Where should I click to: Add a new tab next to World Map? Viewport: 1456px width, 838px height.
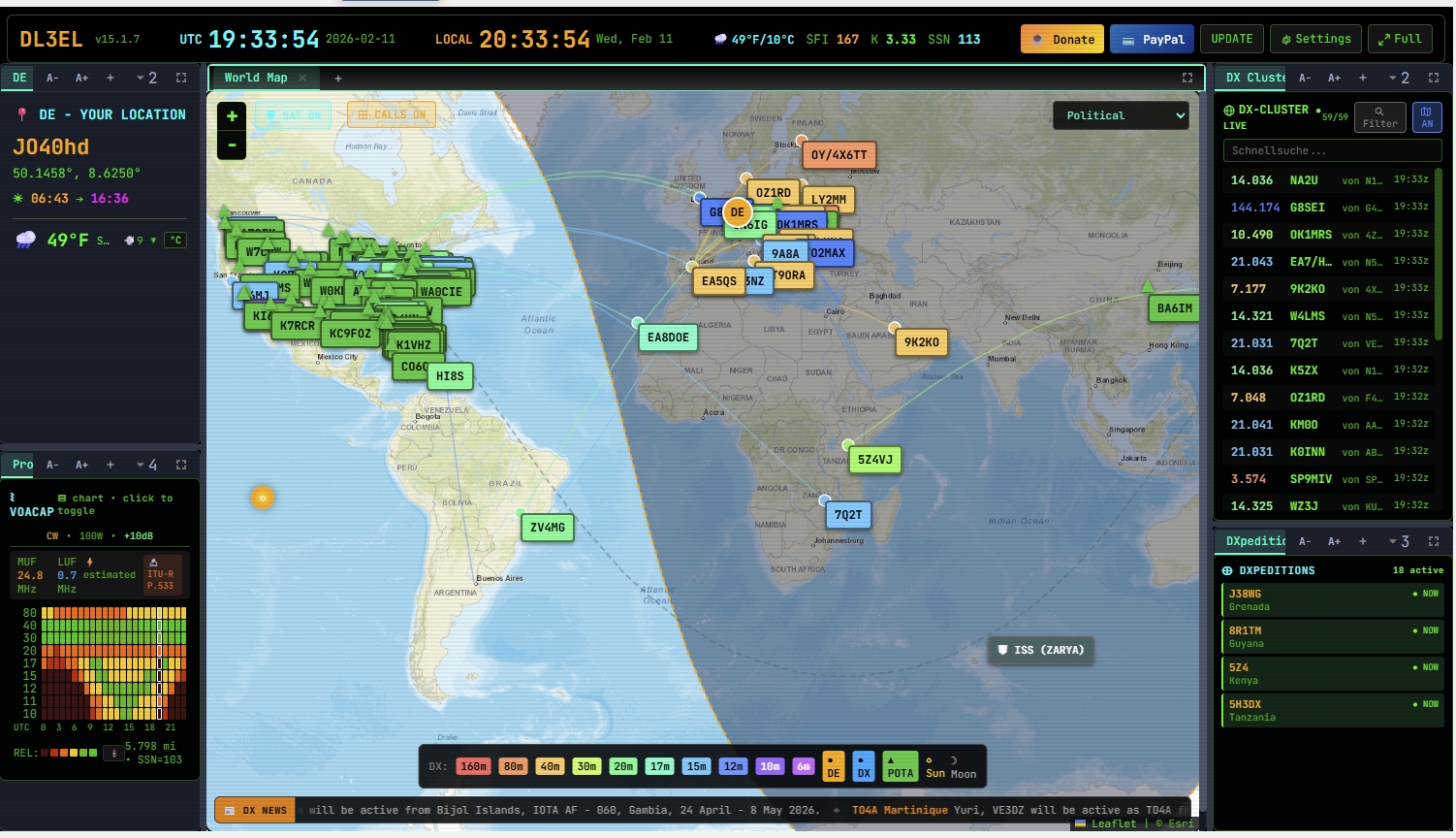(x=338, y=78)
